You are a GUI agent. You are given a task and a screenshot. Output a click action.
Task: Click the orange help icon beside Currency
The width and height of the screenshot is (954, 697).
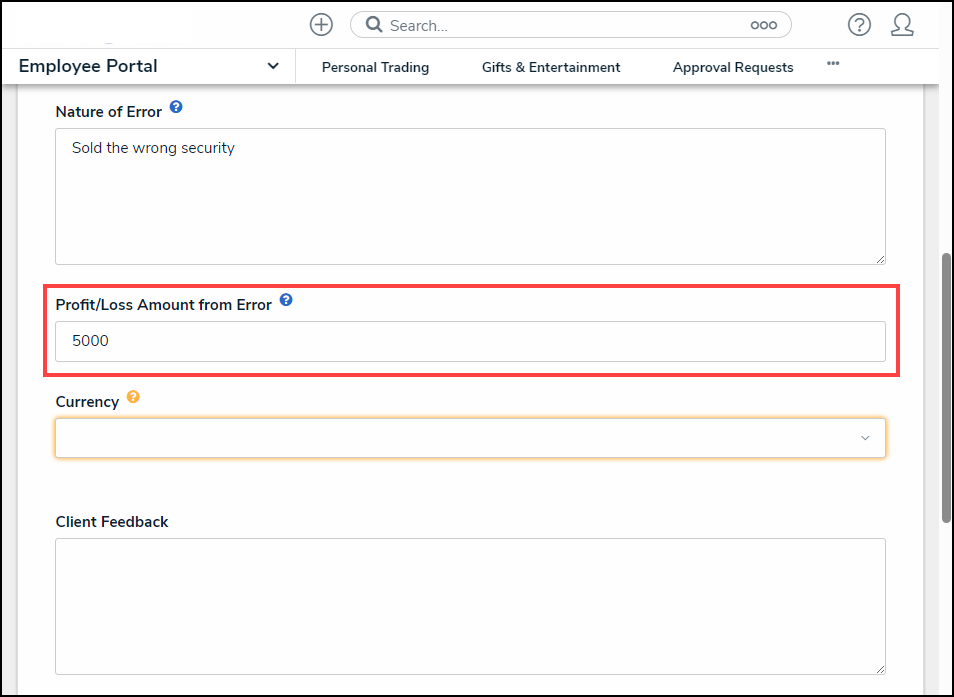(x=133, y=397)
